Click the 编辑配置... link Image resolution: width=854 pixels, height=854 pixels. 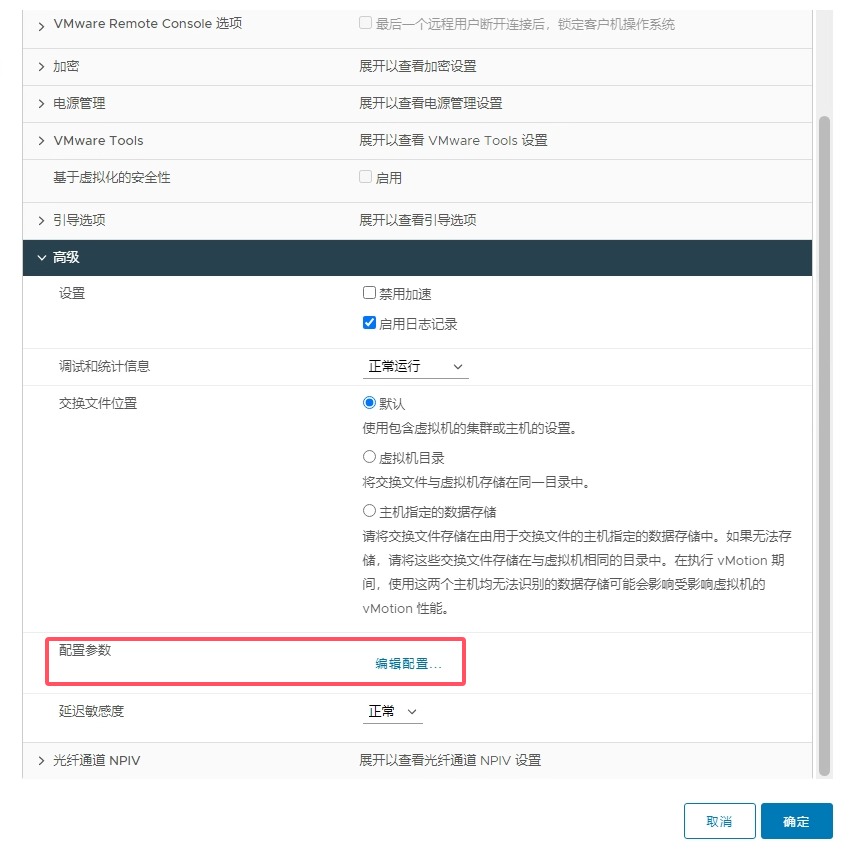[x=408, y=664]
